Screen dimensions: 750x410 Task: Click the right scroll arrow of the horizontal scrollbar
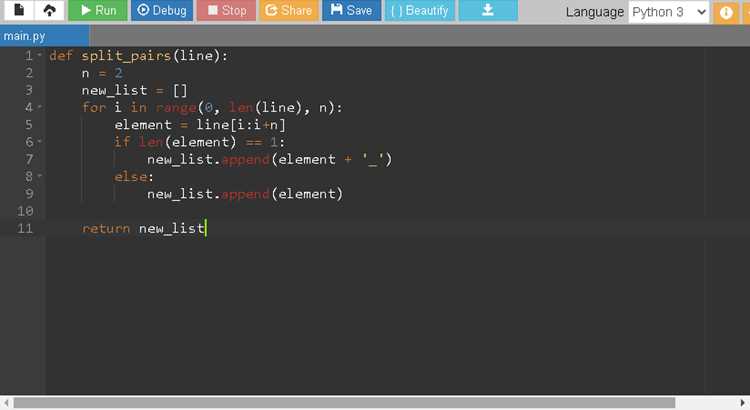tap(743, 403)
